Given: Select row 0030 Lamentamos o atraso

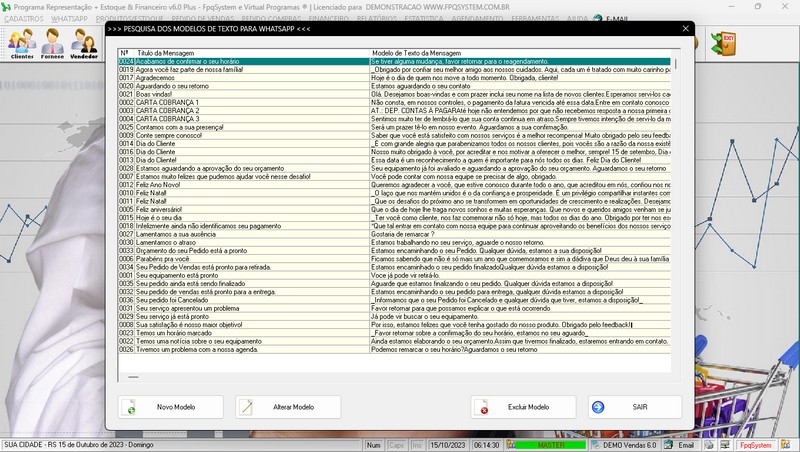Looking at the screenshot, I should pyautogui.click(x=394, y=242).
